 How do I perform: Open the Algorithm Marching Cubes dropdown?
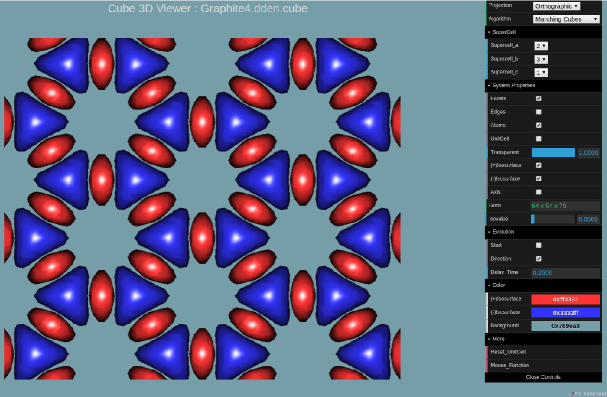[566, 19]
